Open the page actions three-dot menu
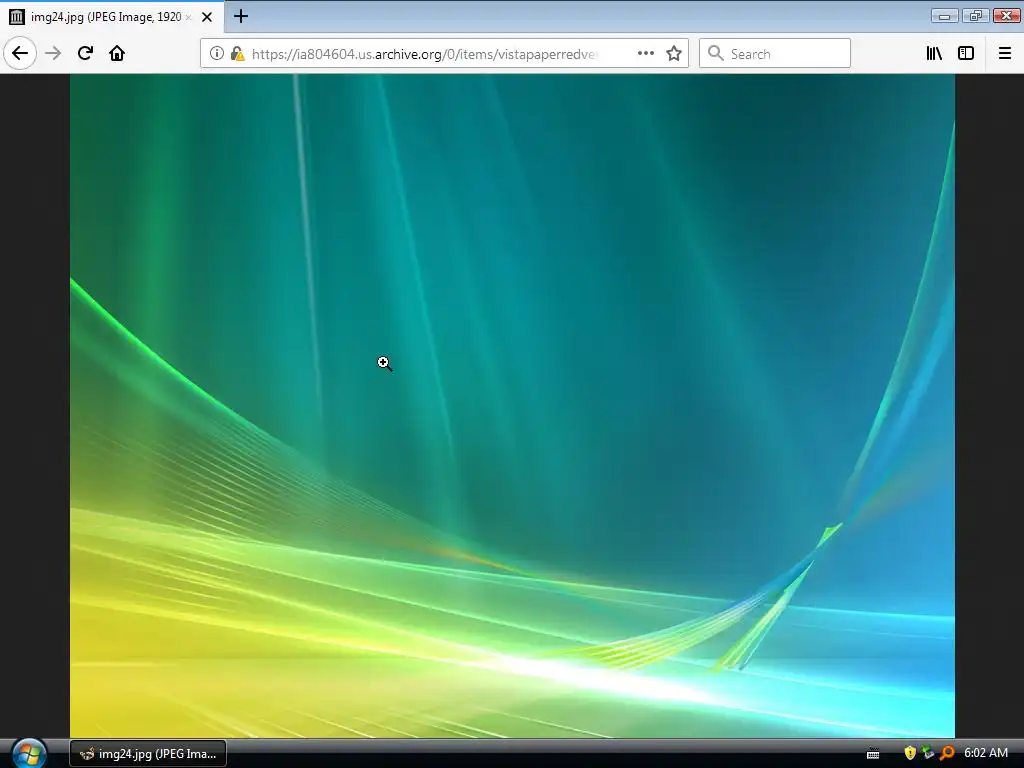 tap(645, 53)
